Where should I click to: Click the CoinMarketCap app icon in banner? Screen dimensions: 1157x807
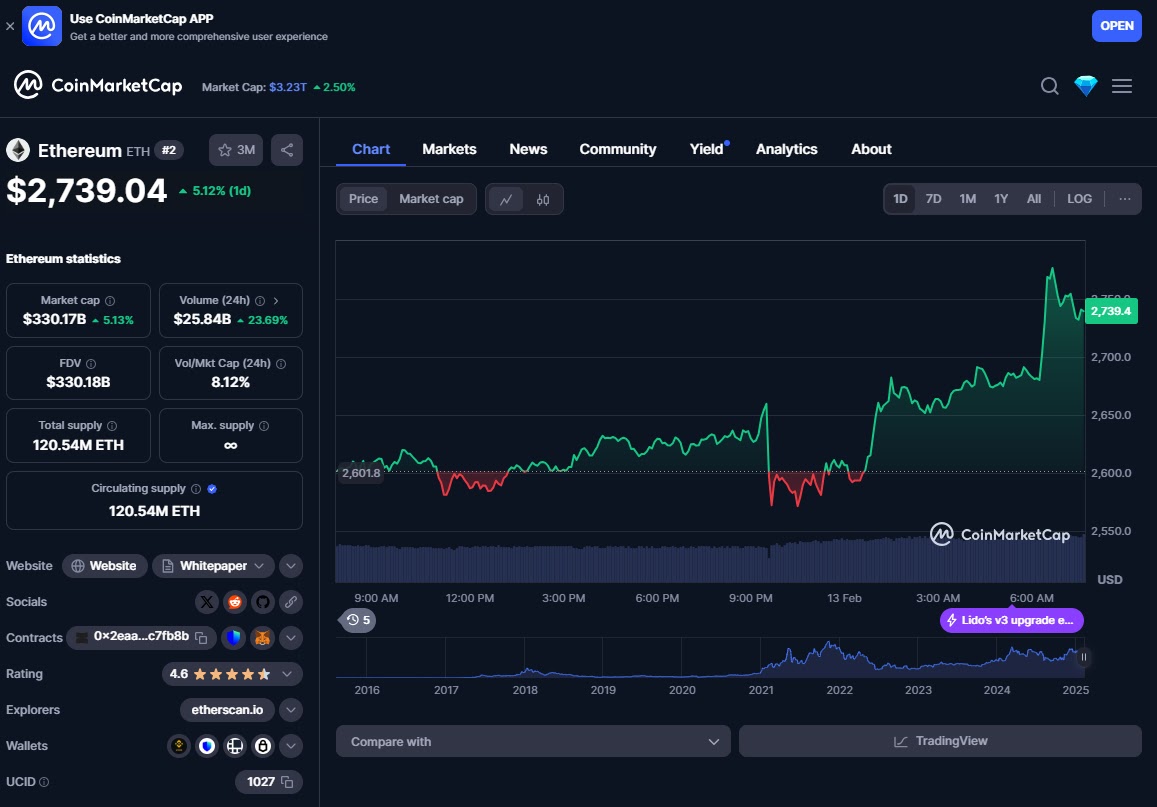41,26
